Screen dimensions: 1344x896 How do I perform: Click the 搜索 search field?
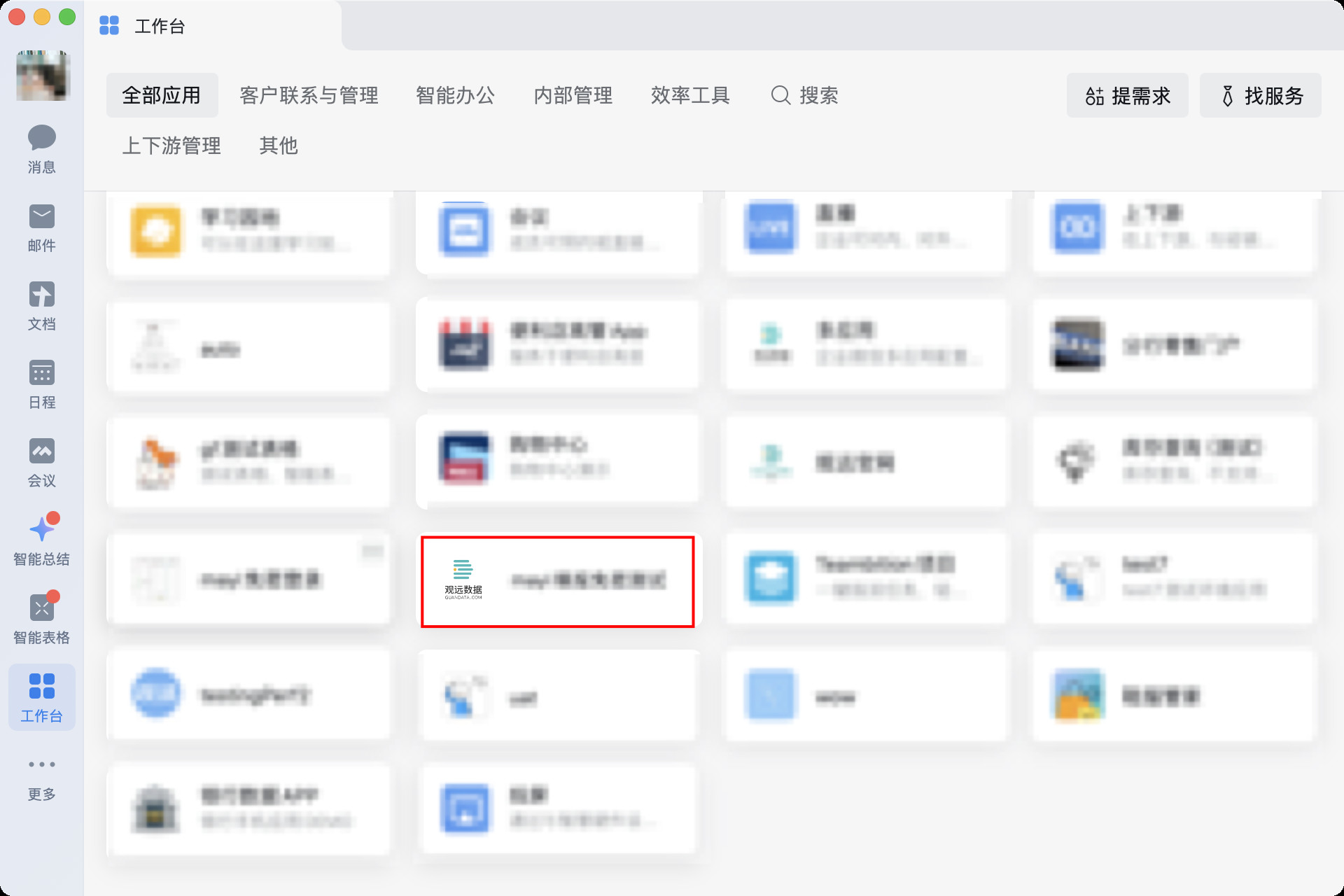pos(805,95)
